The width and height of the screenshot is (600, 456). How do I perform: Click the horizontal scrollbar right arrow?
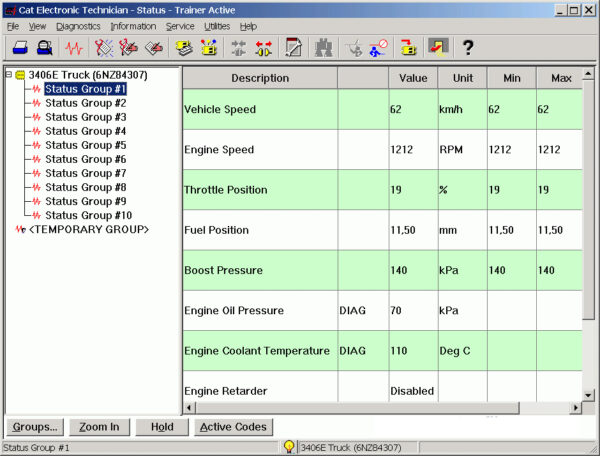(576, 408)
